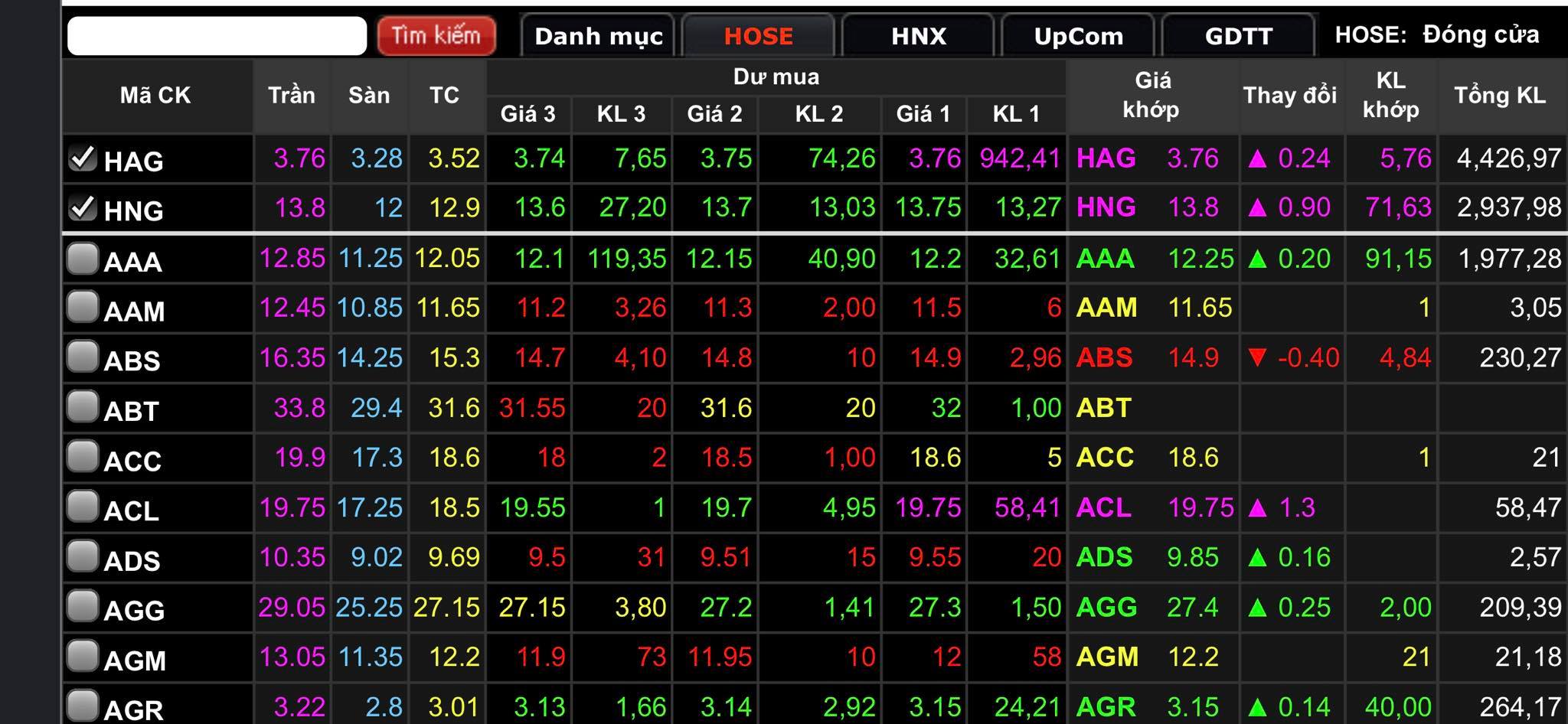Click the red ABS matched-price symbol
Screen dimensions: 1568x724
[1104, 357]
